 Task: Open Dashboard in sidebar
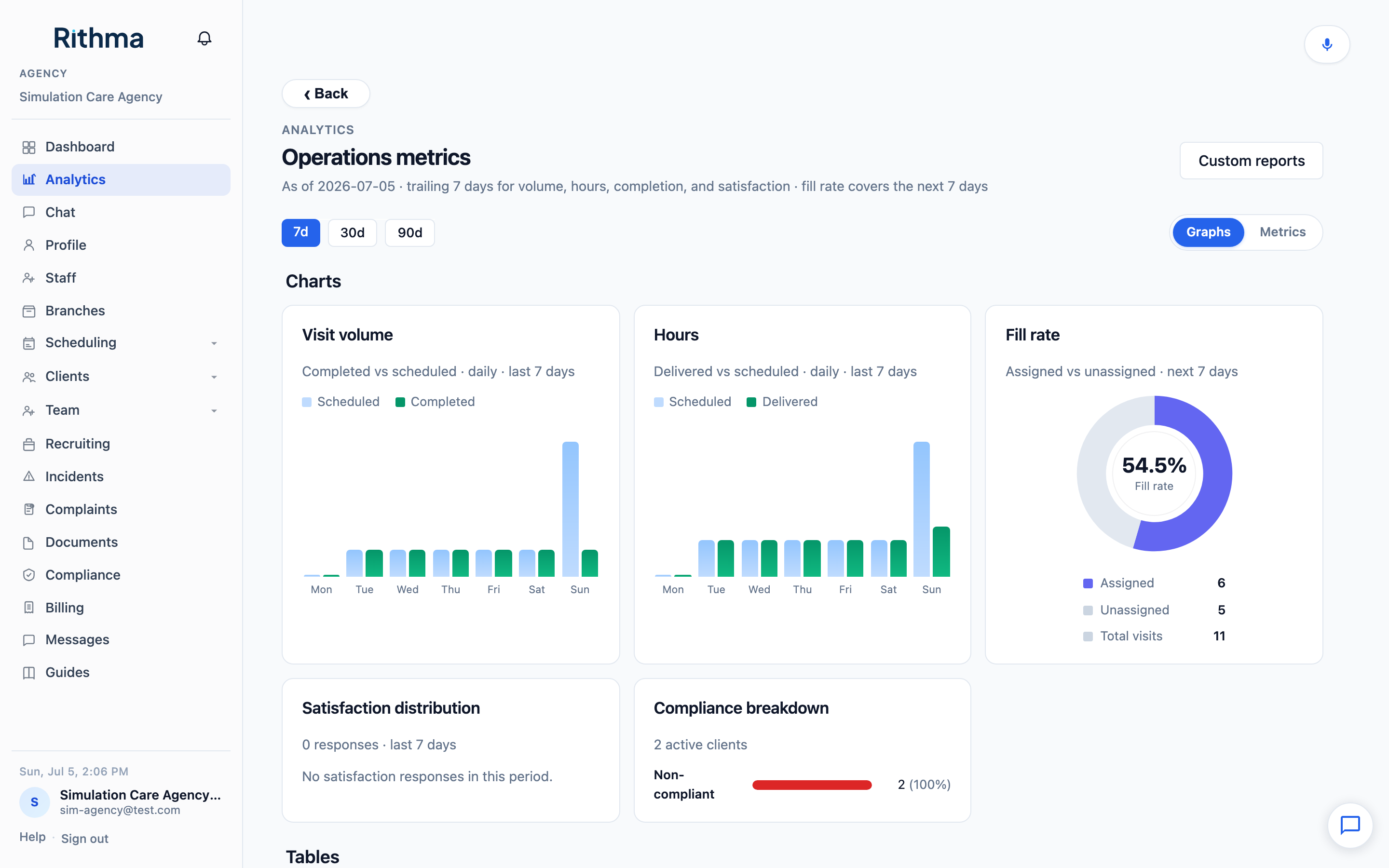coord(121,147)
